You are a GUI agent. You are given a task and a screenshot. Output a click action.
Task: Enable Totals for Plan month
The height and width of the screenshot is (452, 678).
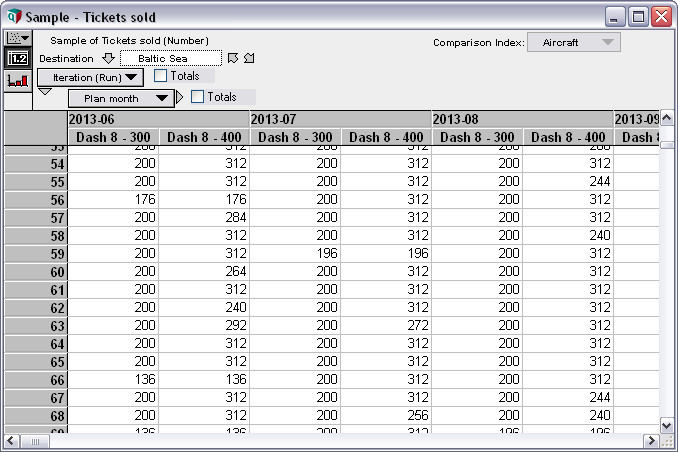tap(197, 97)
